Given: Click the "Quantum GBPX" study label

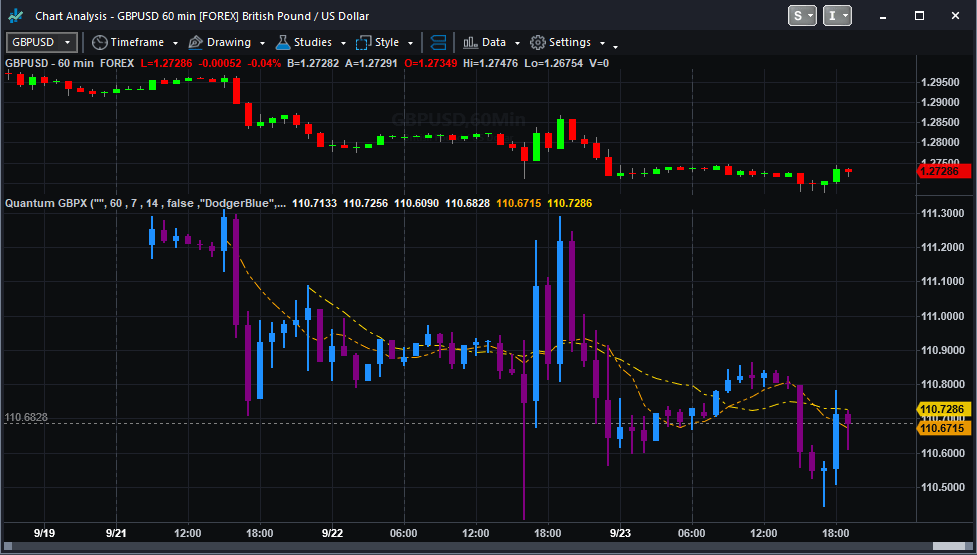Looking at the screenshot, I should [x=46, y=203].
